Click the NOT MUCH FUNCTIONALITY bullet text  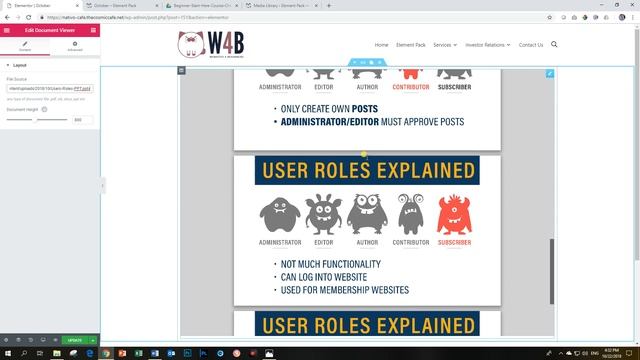pos(331,264)
